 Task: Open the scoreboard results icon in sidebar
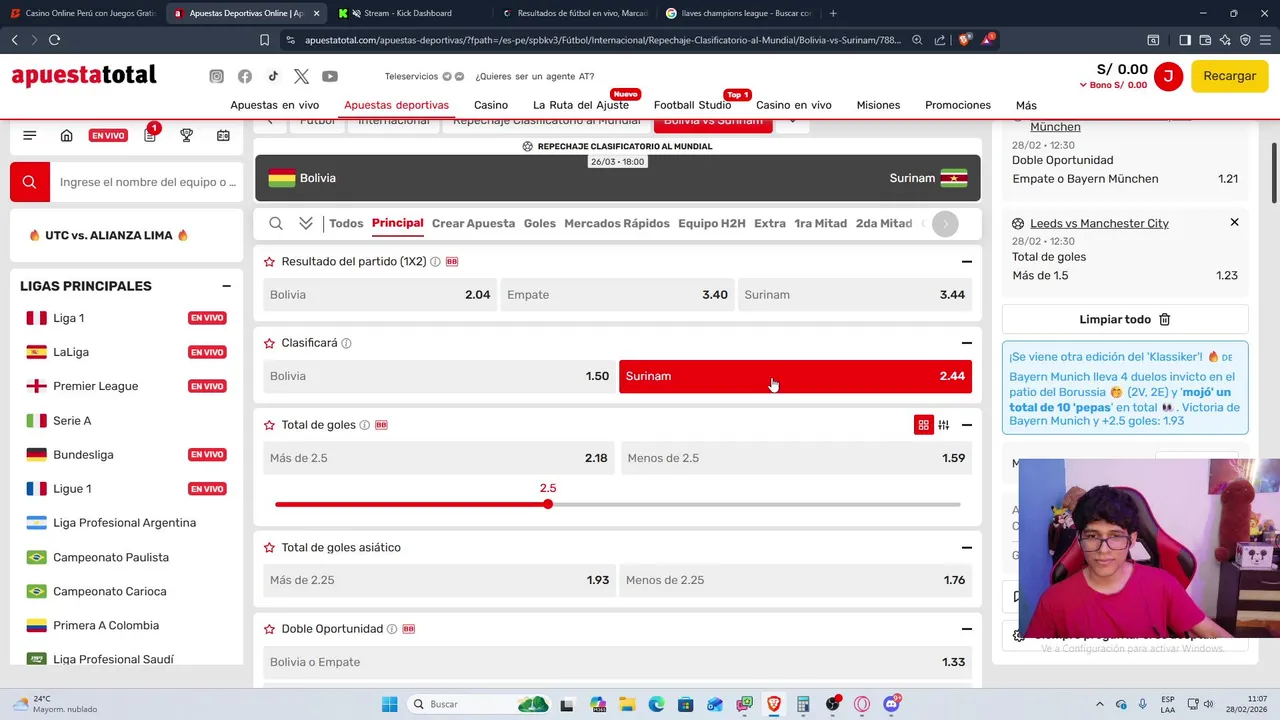click(x=223, y=135)
